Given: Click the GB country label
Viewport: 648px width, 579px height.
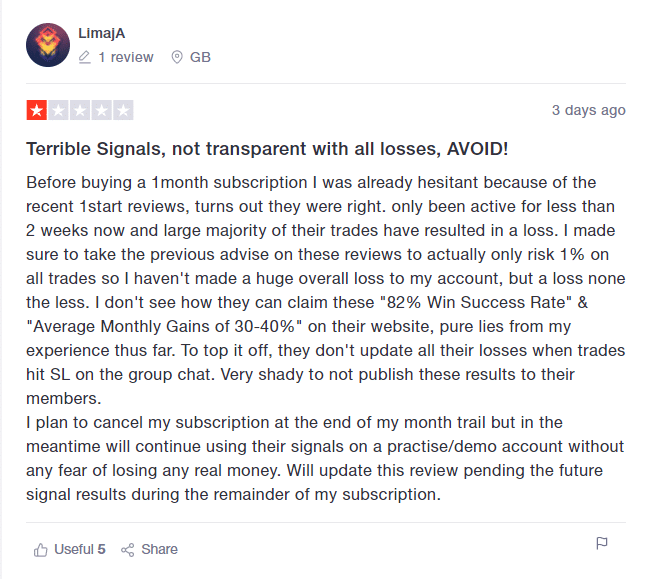Looking at the screenshot, I should click(200, 57).
